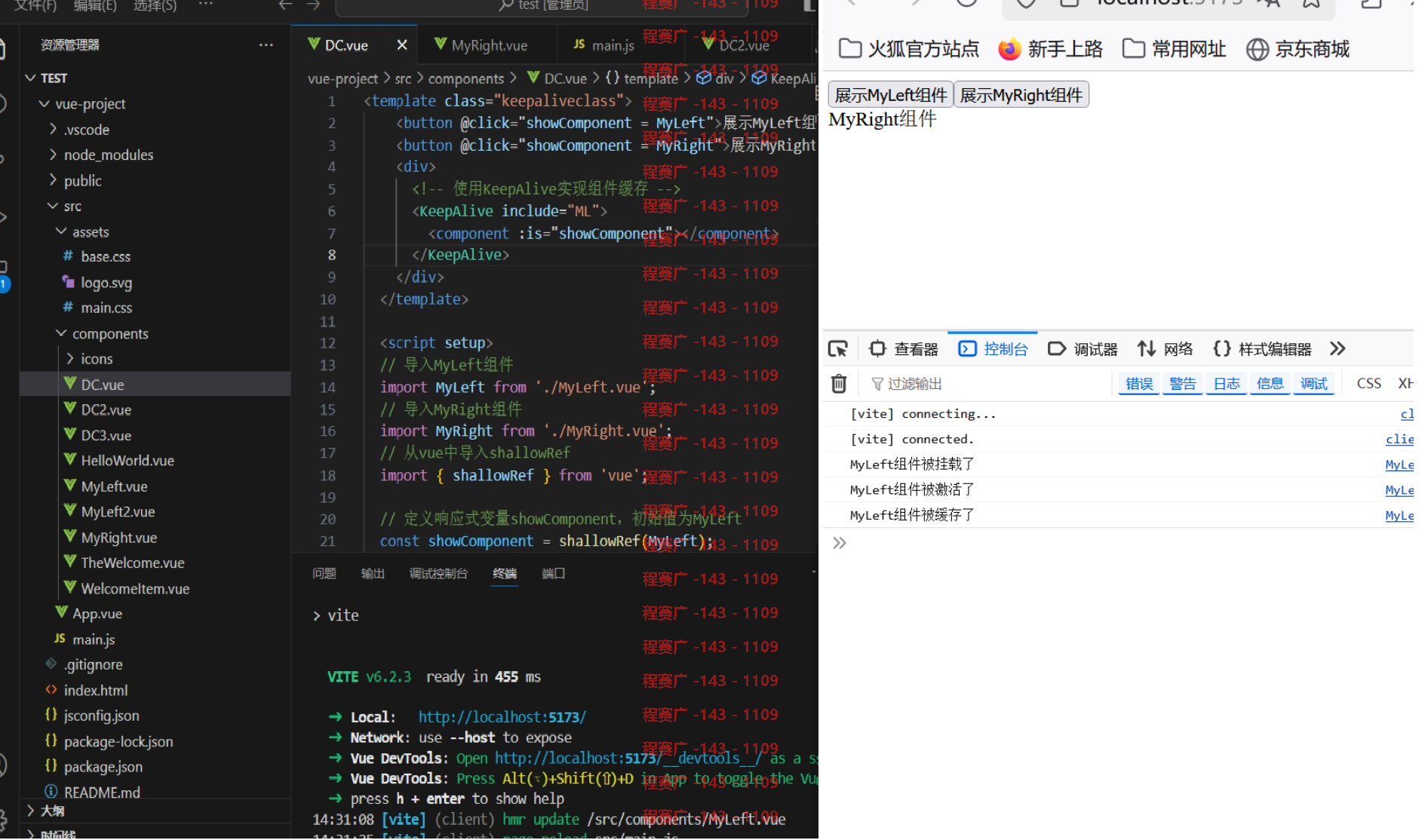Screen dimensions: 1422x840
Task: Open base.css in the explorer
Action: coord(105,256)
